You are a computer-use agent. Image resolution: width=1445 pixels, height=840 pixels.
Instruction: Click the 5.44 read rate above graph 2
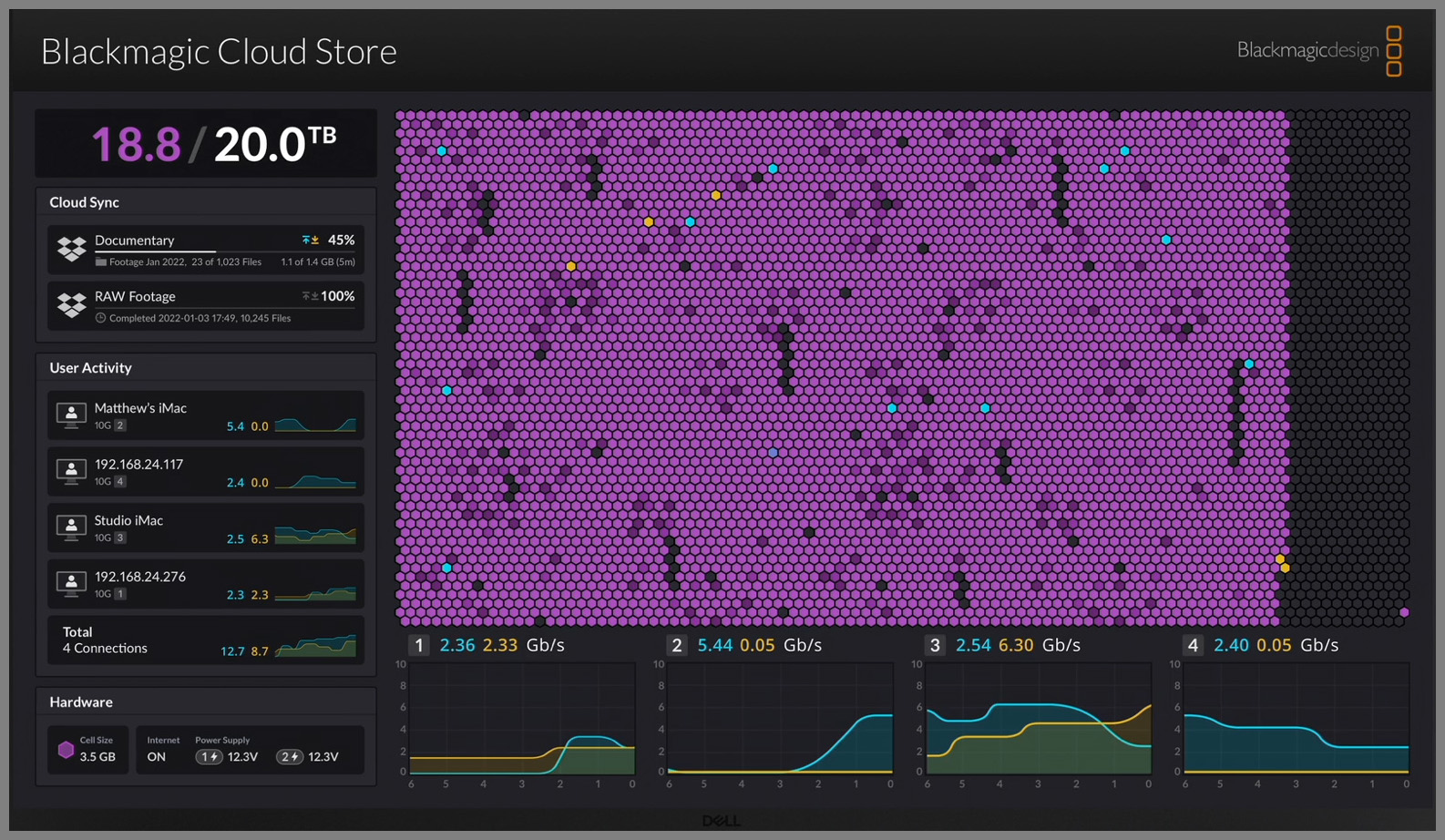point(715,645)
